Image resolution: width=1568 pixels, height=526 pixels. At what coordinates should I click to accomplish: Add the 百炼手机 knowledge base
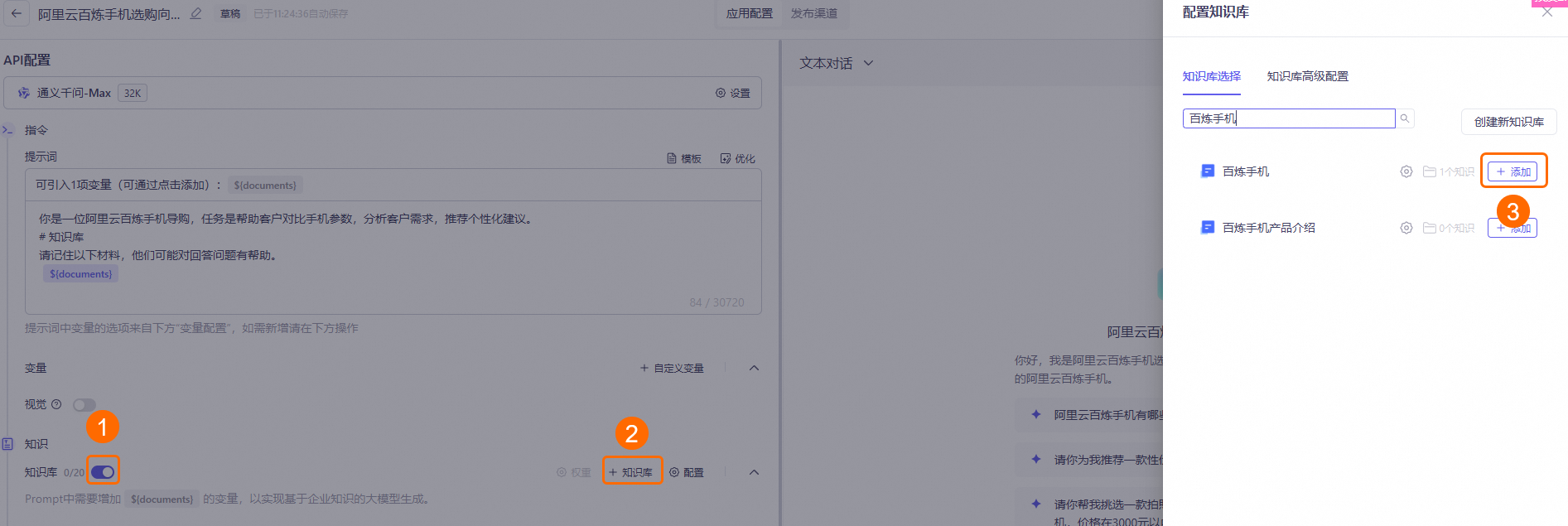[x=1513, y=171]
